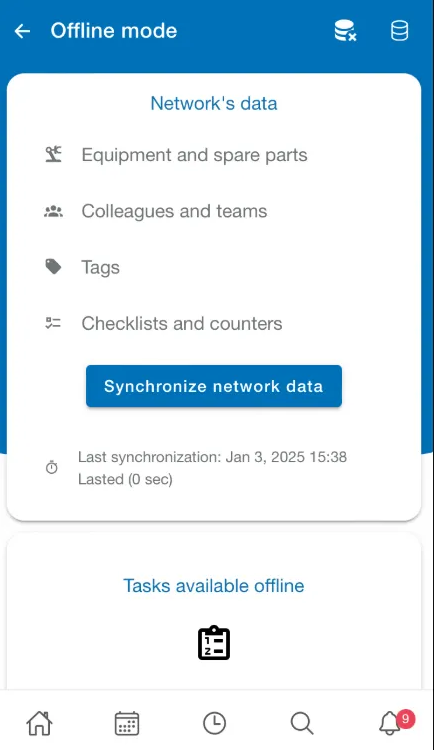Open search from the bottom bar
Screen dimensions: 434x750
(x=302, y=723)
